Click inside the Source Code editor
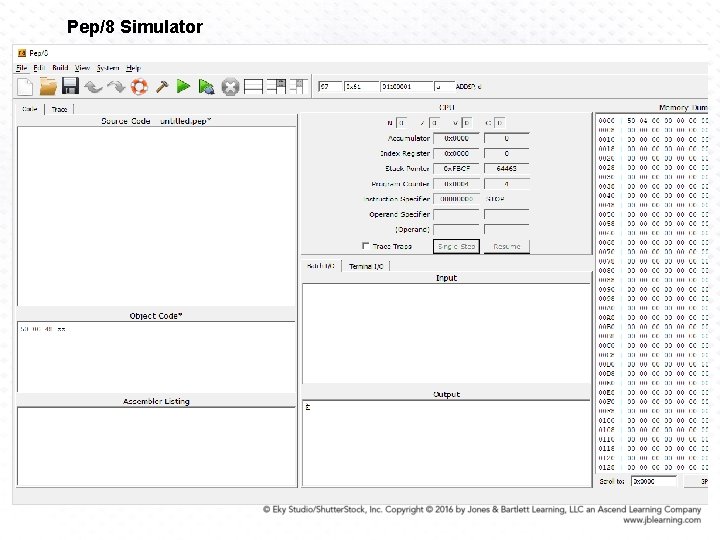 [x=157, y=216]
